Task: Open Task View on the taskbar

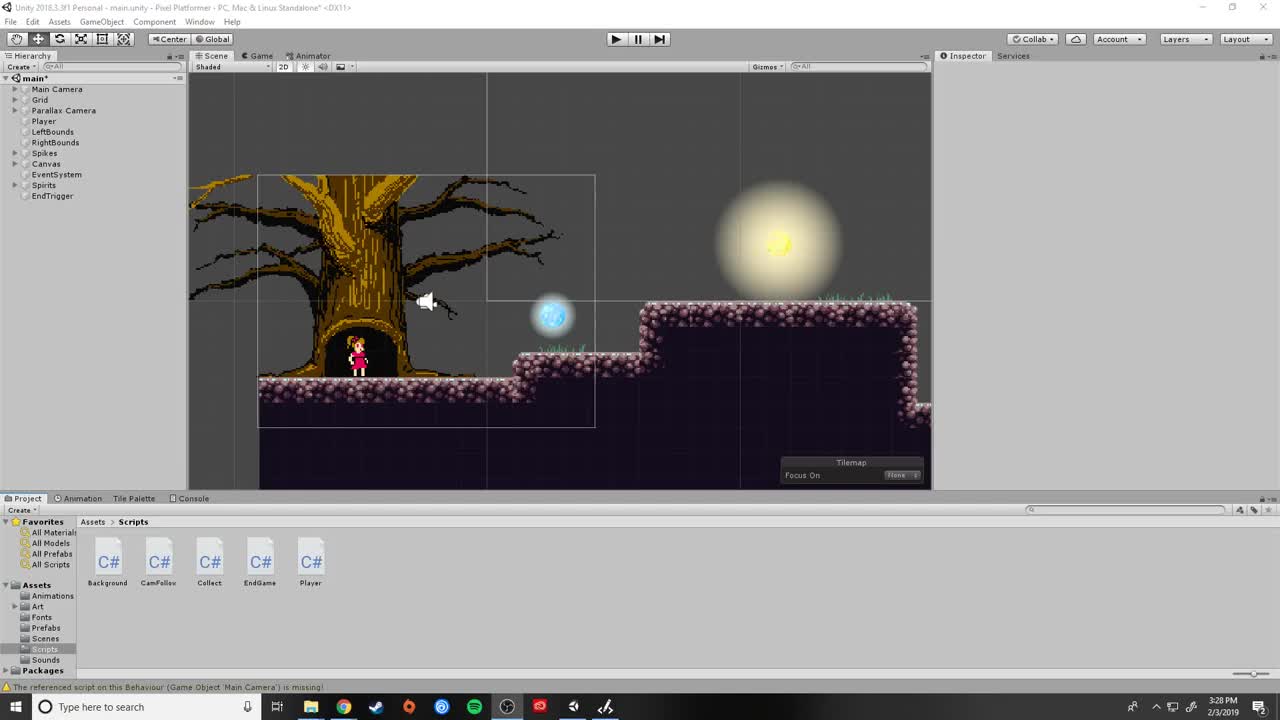Action: pos(277,707)
